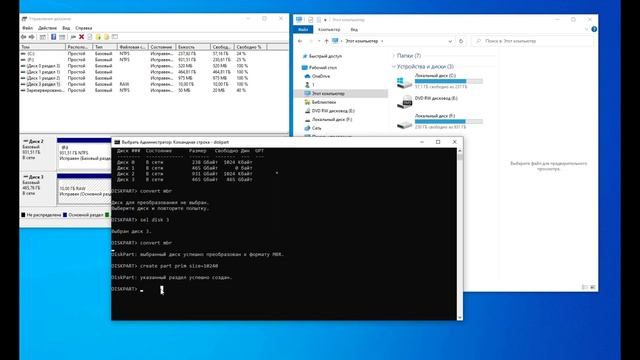Click red X delete icon in Disk Management
The image size is (640, 360).
pos(81,37)
